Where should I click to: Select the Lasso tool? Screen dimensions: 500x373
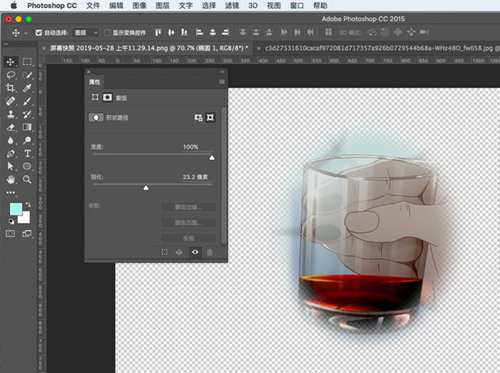tap(11, 75)
